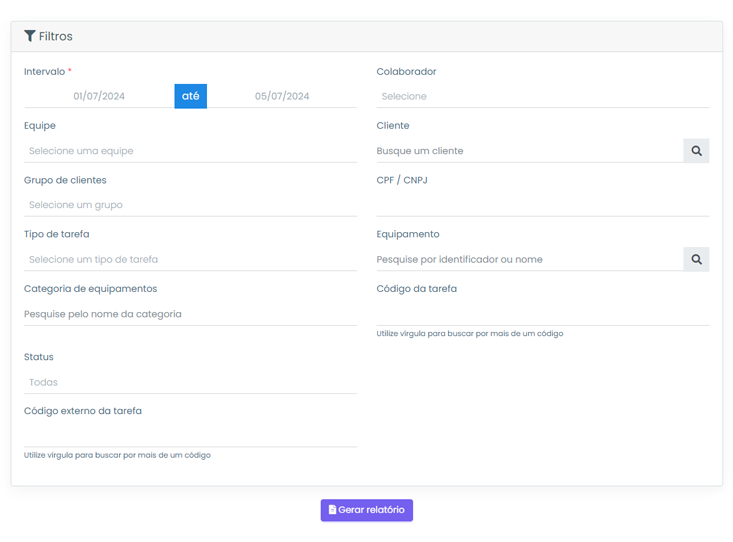
Task: Click the Filtros panel header title
Action: [x=56, y=36]
